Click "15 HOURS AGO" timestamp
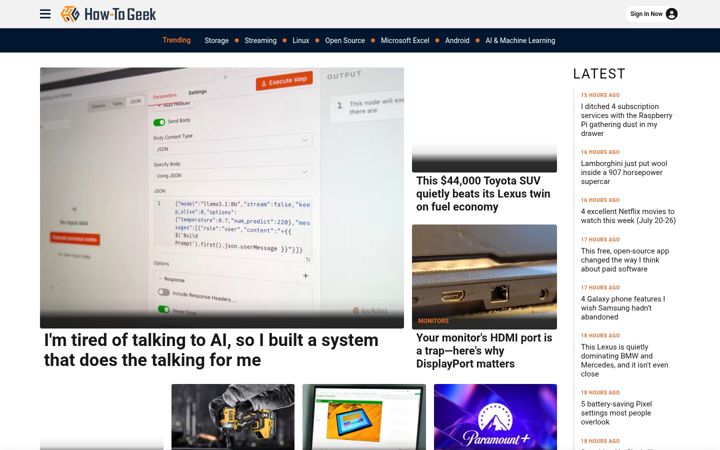The image size is (720, 450). click(600, 95)
